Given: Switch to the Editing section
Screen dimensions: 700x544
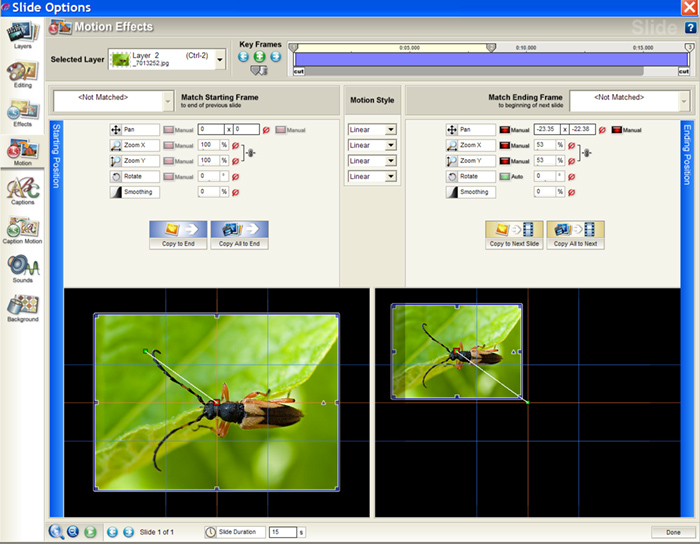Looking at the screenshot, I should tap(22, 74).
